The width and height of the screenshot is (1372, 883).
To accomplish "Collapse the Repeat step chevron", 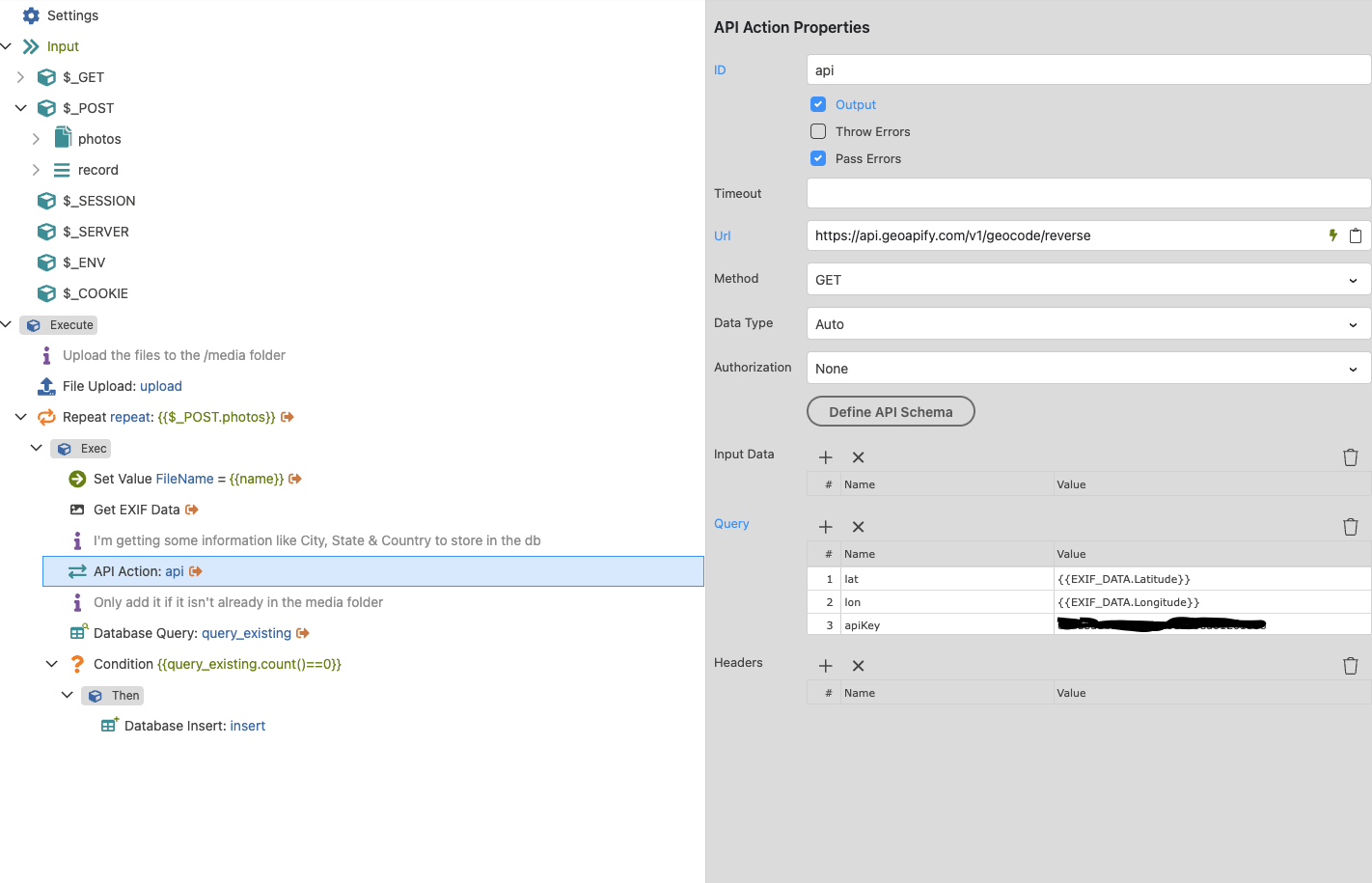I will pyautogui.click(x=20, y=417).
